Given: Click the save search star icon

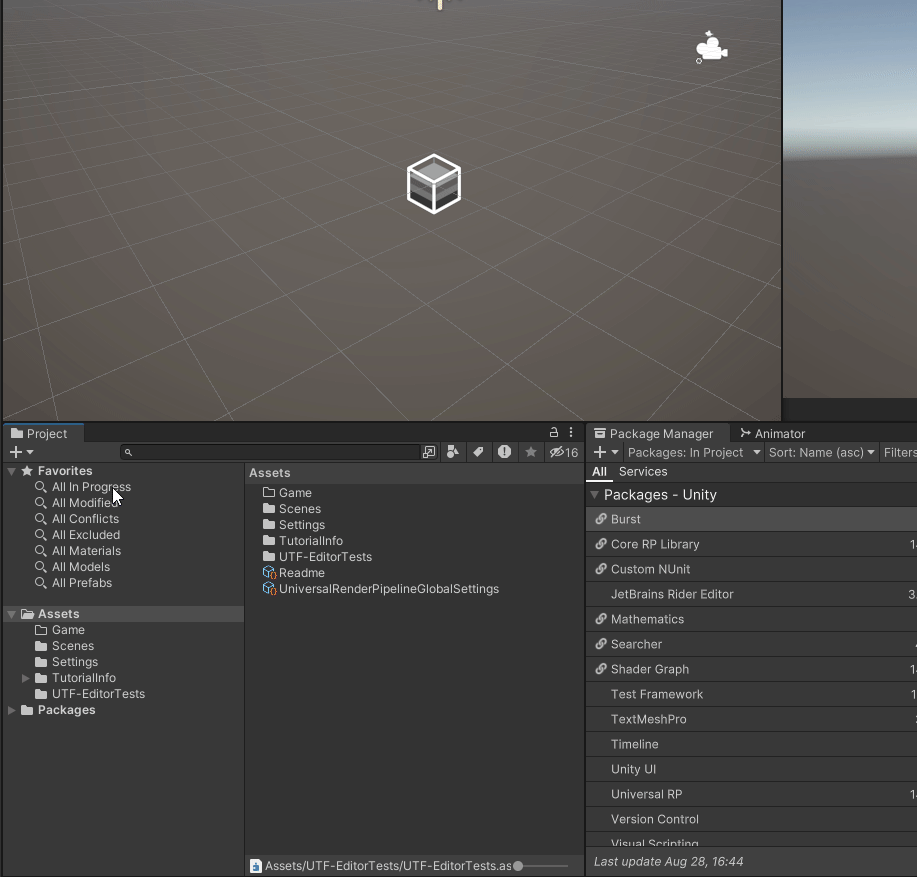Looking at the screenshot, I should [x=531, y=452].
